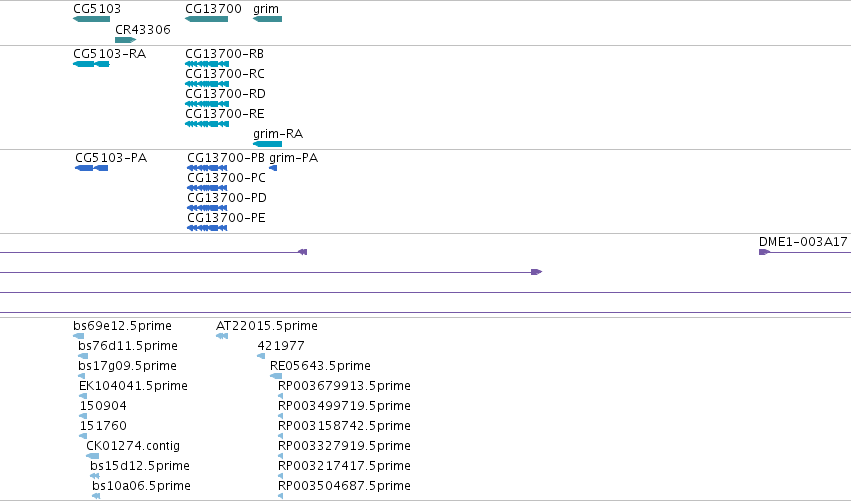Click the RP003158742.5prime label
The width and height of the screenshot is (851, 501).
tap(344, 427)
